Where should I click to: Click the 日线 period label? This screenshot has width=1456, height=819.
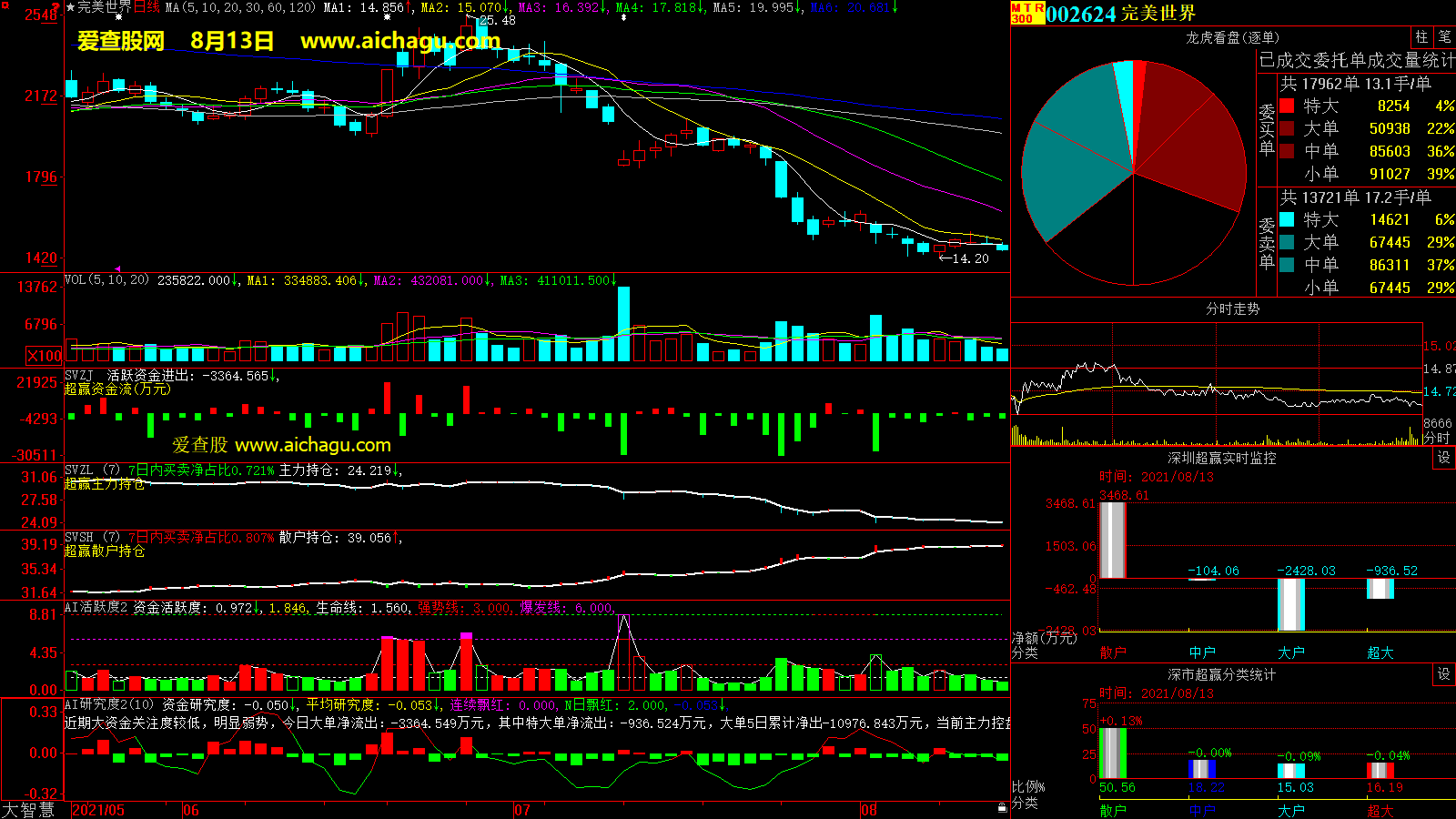click(147, 7)
